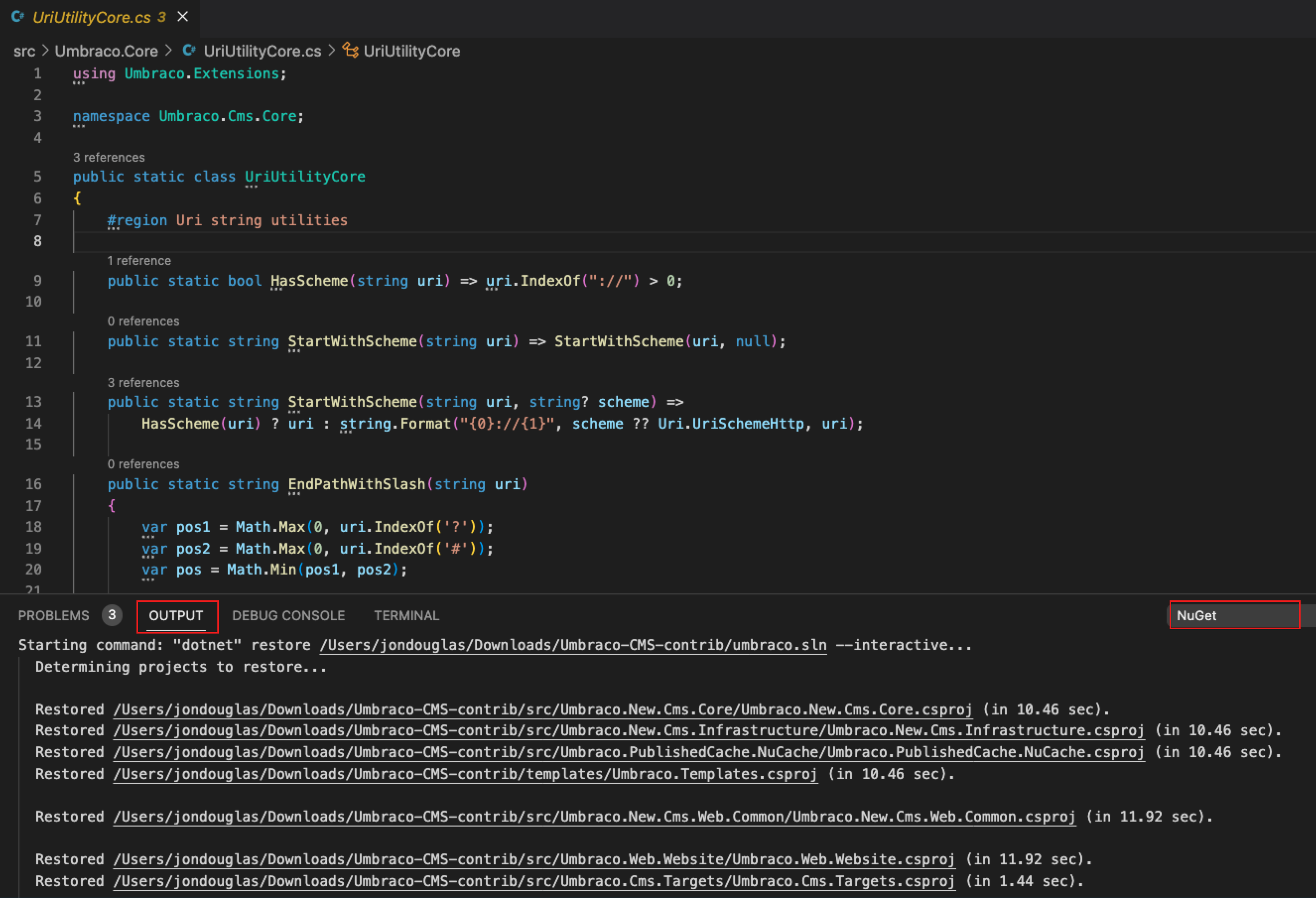Click the C# icon beside UriUtilityCore.cs in breadcrumbs
Viewport: 1316px width, 898px height.
click(x=189, y=51)
